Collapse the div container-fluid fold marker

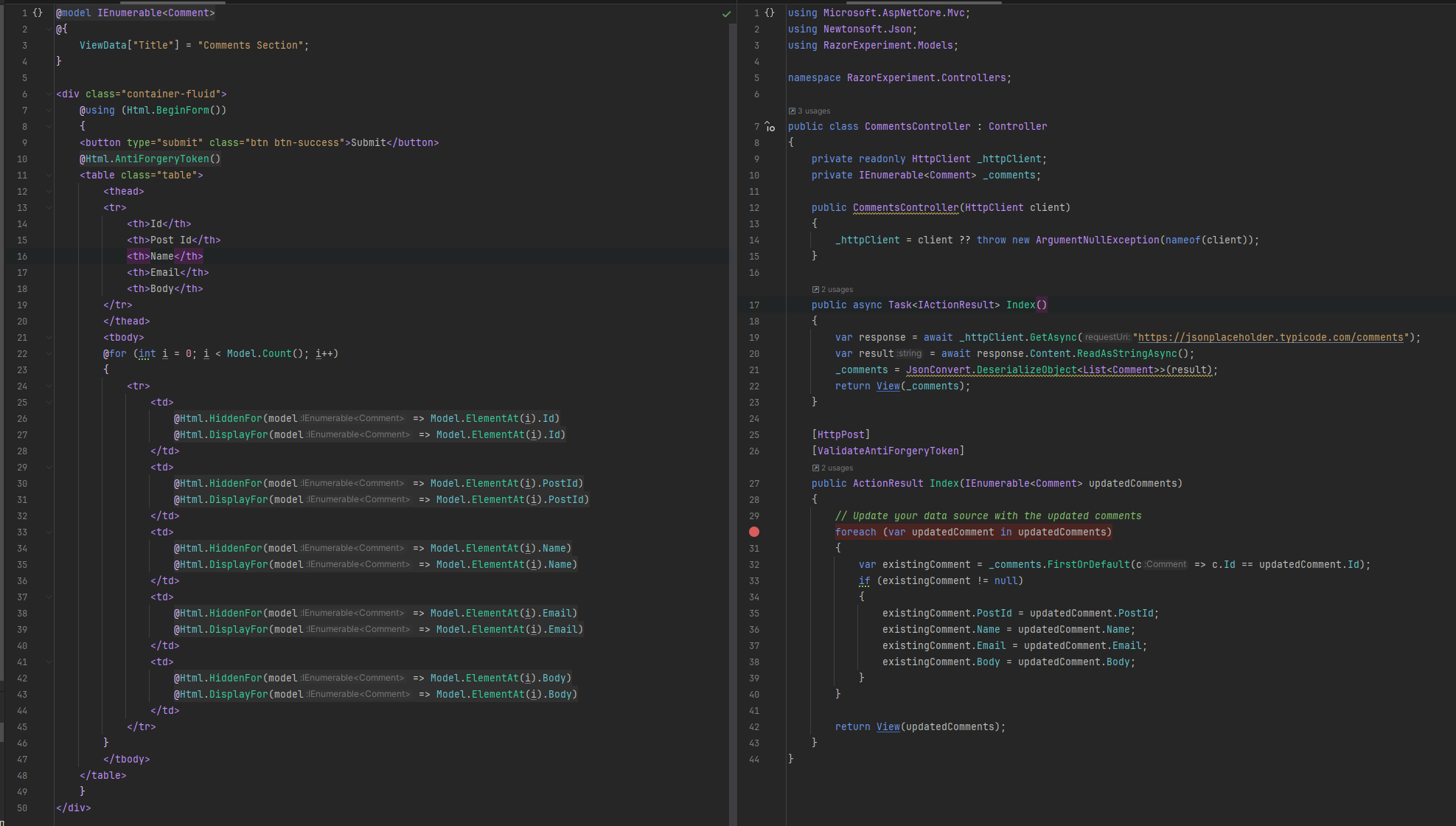pyautogui.click(x=49, y=94)
